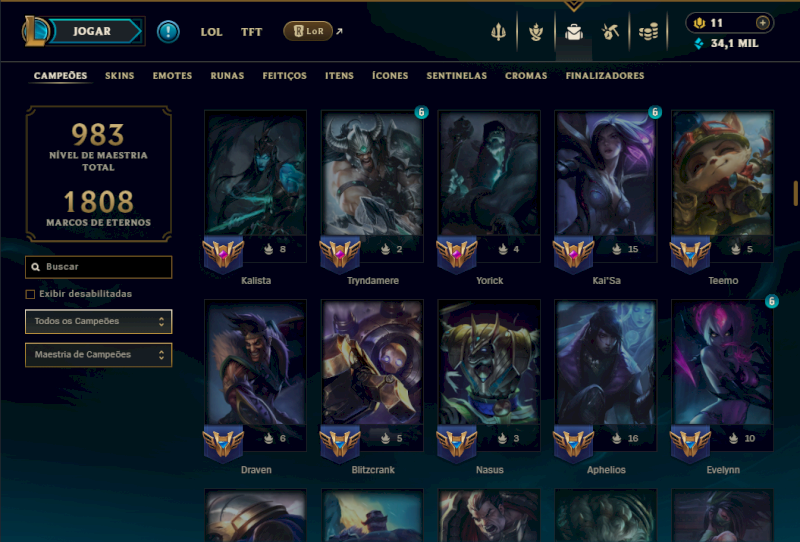Open the Profile laurel crest icon
Screen dimensions: 800x542
[536, 32]
